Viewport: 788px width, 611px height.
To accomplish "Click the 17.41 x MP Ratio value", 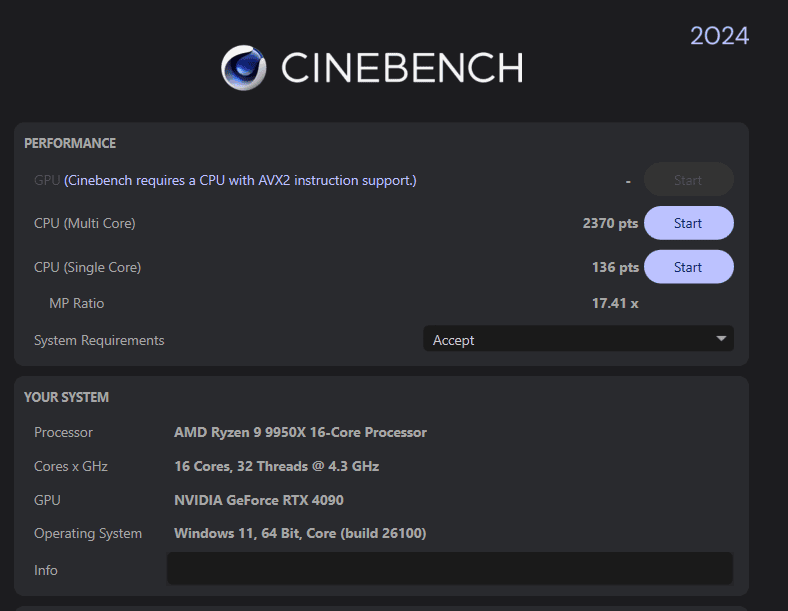I will point(615,303).
